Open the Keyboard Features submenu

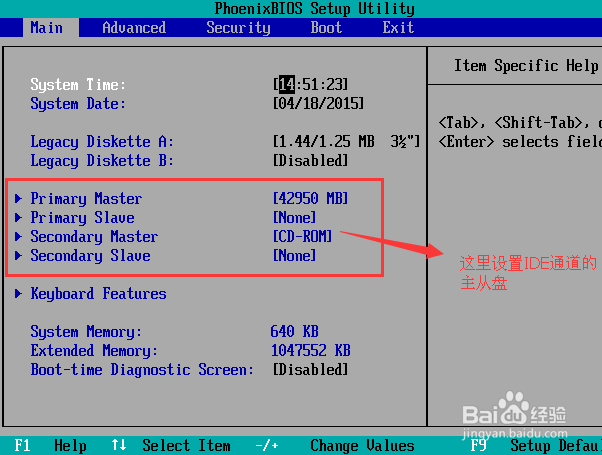tap(99, 294)
